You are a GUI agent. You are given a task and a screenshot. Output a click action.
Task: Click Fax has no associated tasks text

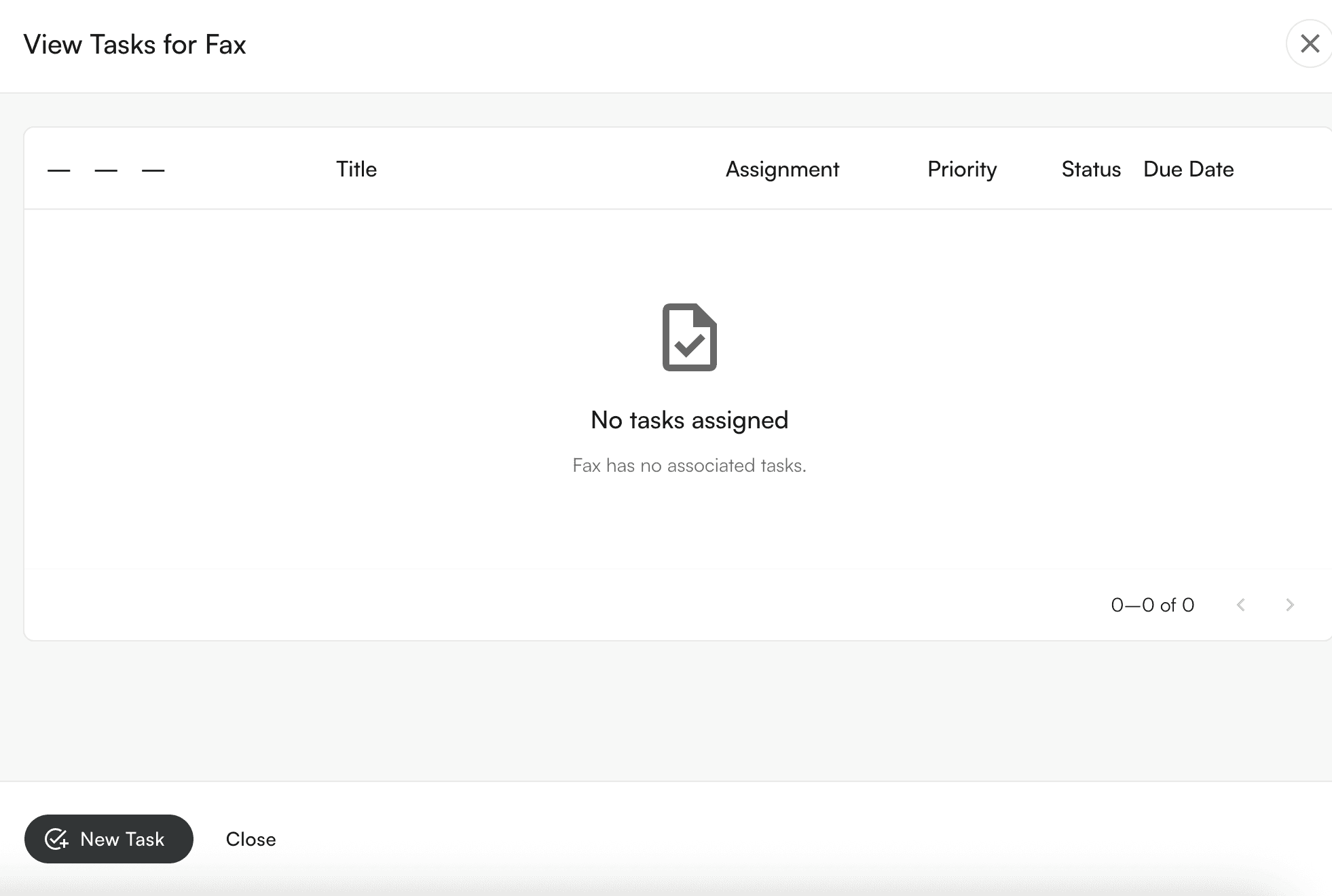click(689, 466)
